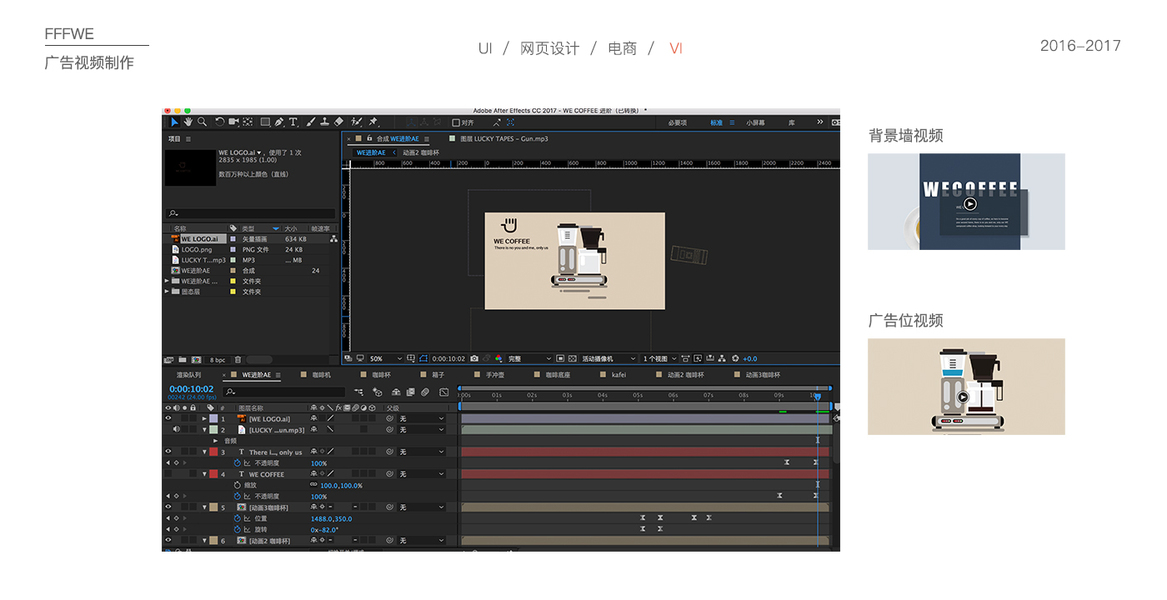Mute audio of LUCKY mp3 layer
Image resolution: width=1167 pixels, height=600 pixels.
(176, 430)
